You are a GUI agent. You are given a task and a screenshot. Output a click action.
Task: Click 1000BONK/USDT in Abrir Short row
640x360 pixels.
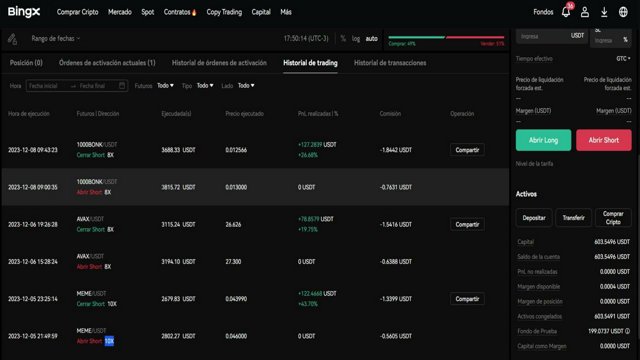(97, 182)
